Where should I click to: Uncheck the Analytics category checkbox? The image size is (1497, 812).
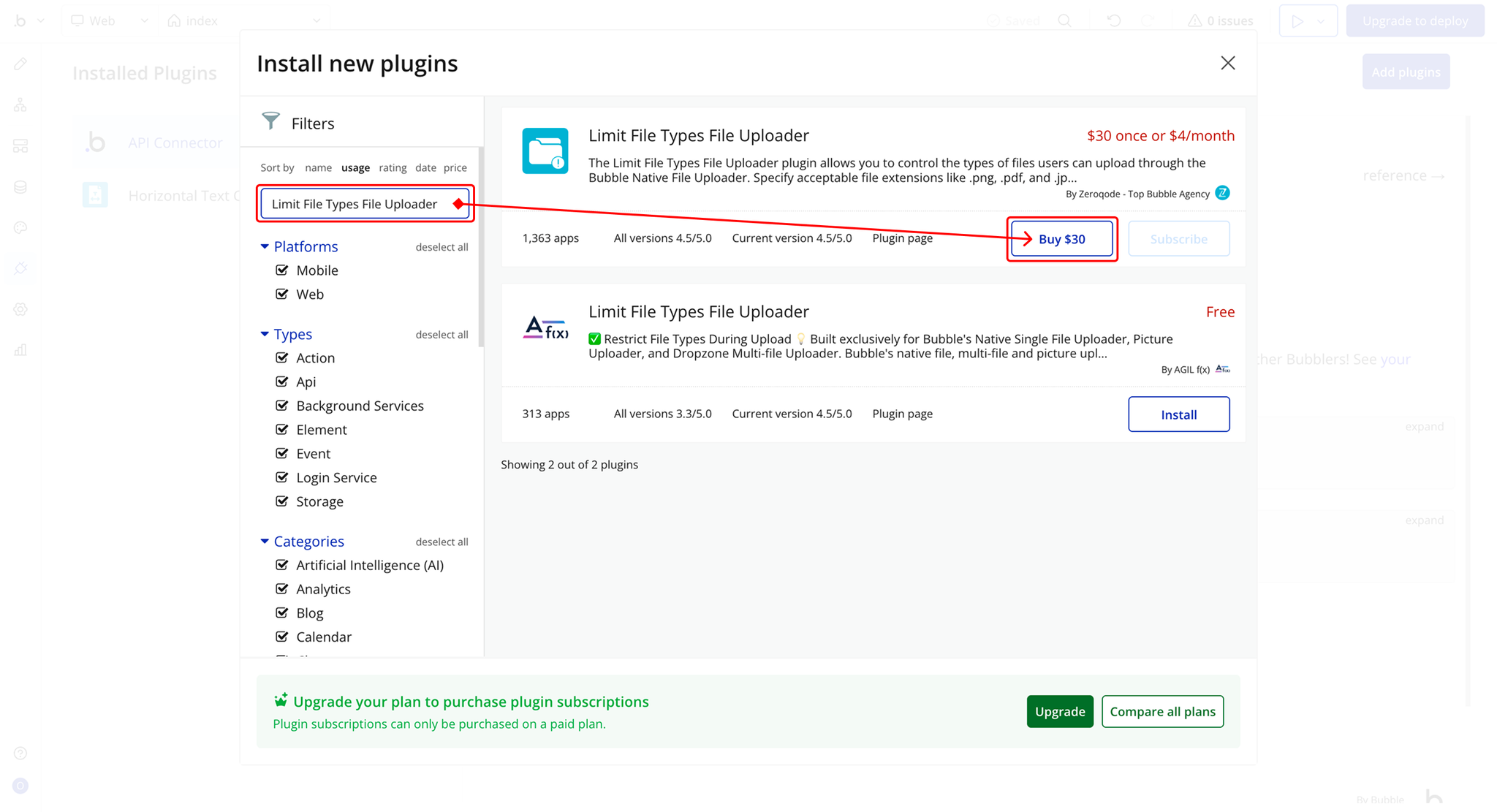click(x=282, y=589)
